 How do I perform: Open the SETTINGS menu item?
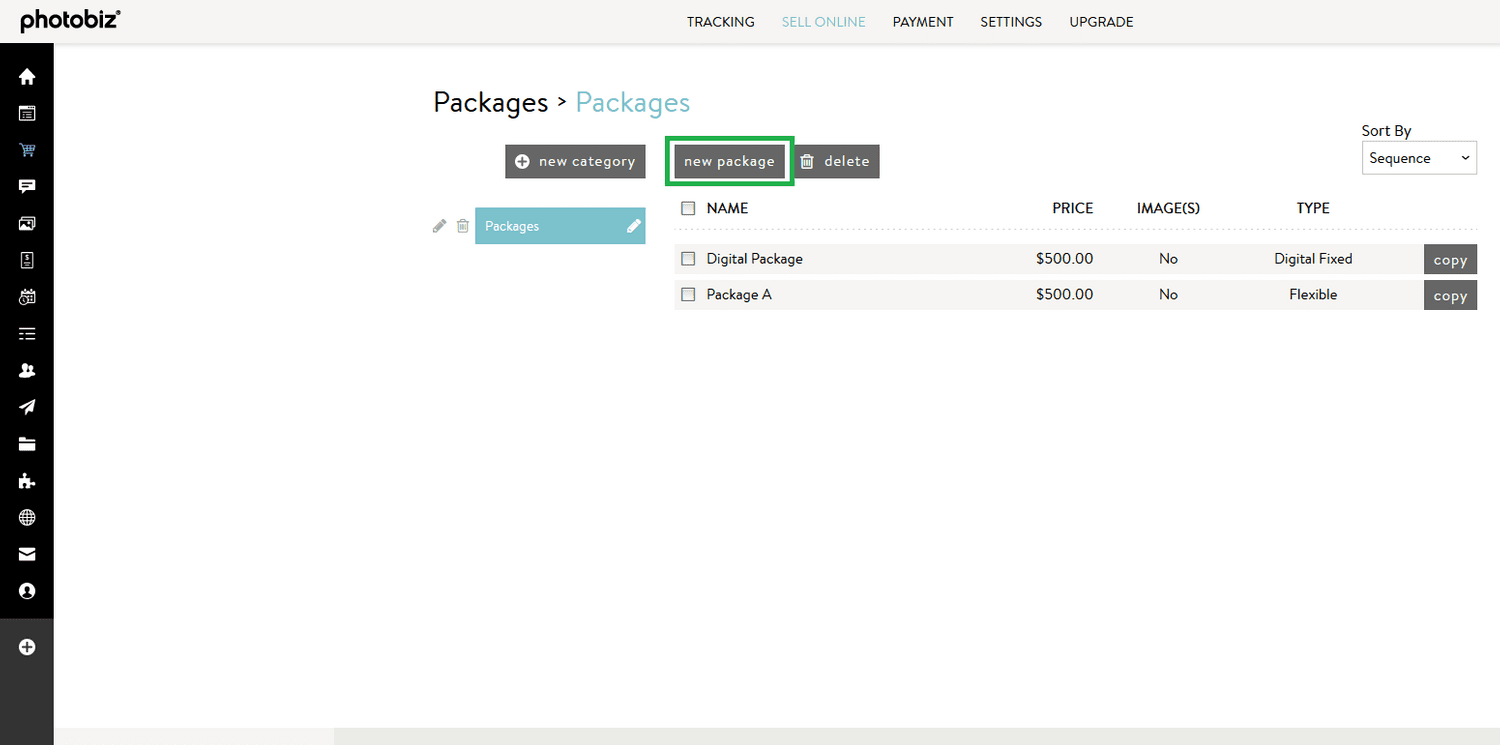click(1010, 21)
